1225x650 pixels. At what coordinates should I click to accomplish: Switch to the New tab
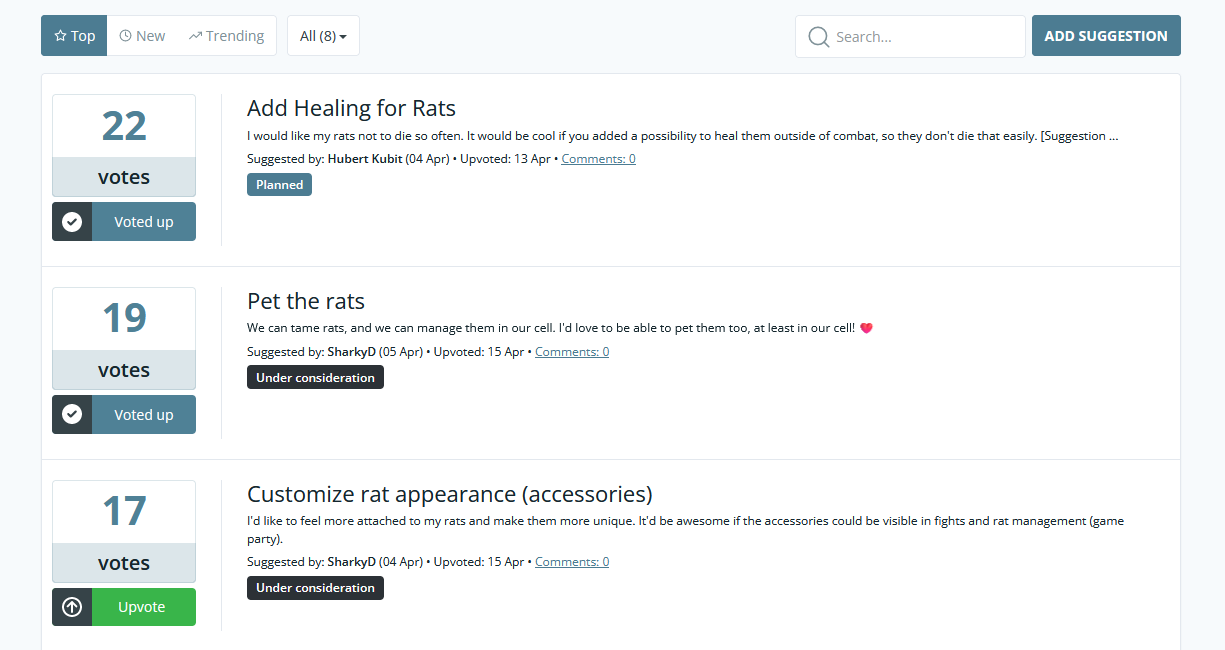pyautogui.click(x=142, y=36)
